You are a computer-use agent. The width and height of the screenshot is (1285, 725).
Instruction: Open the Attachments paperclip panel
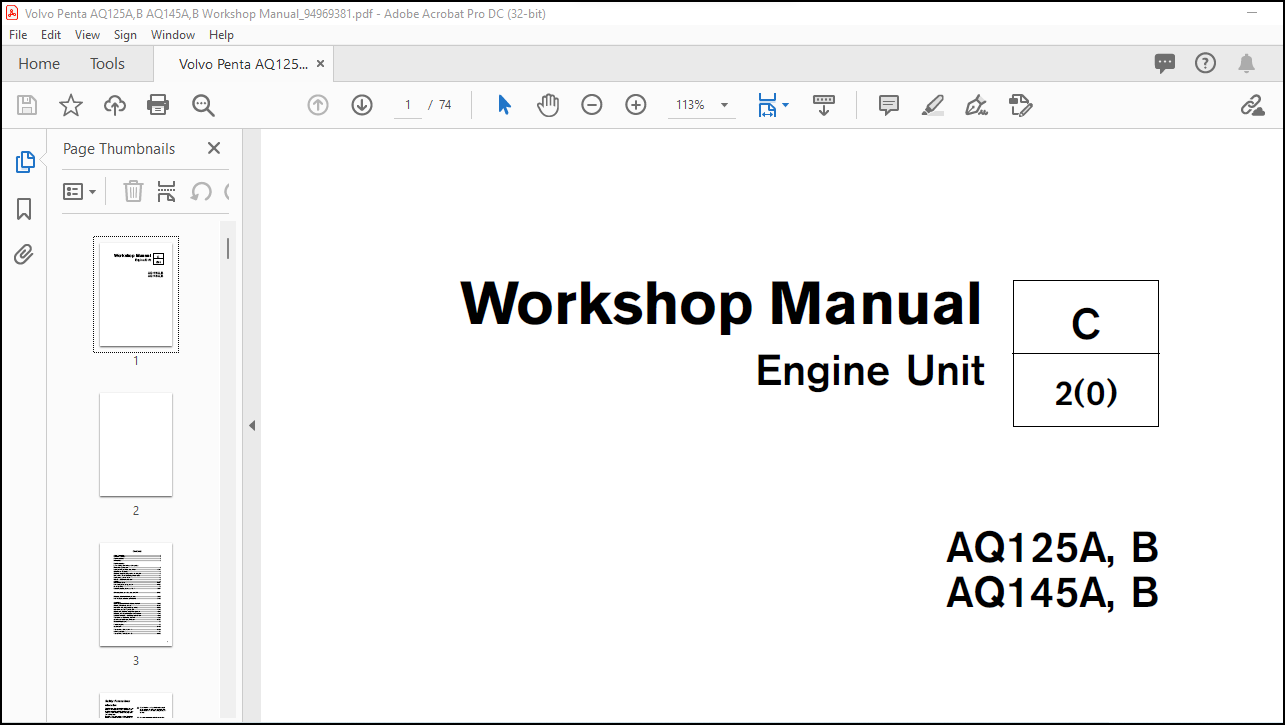24,254
